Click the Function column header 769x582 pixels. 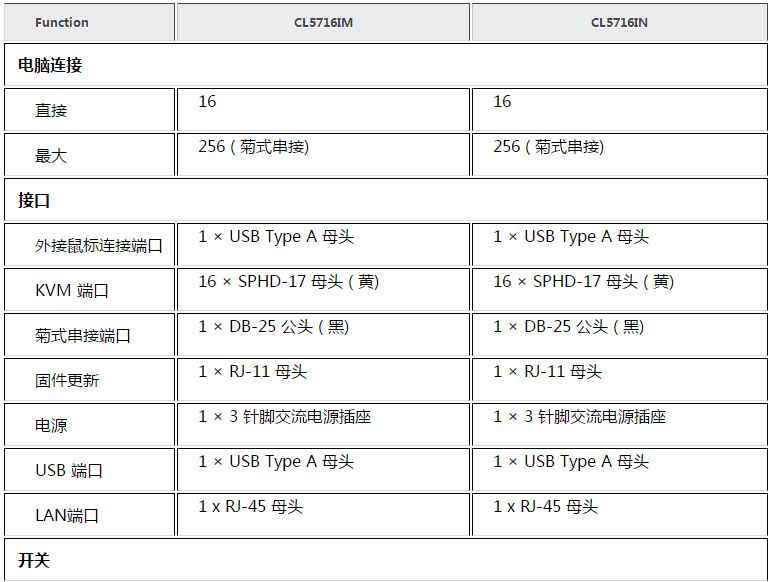click(89, 22)
